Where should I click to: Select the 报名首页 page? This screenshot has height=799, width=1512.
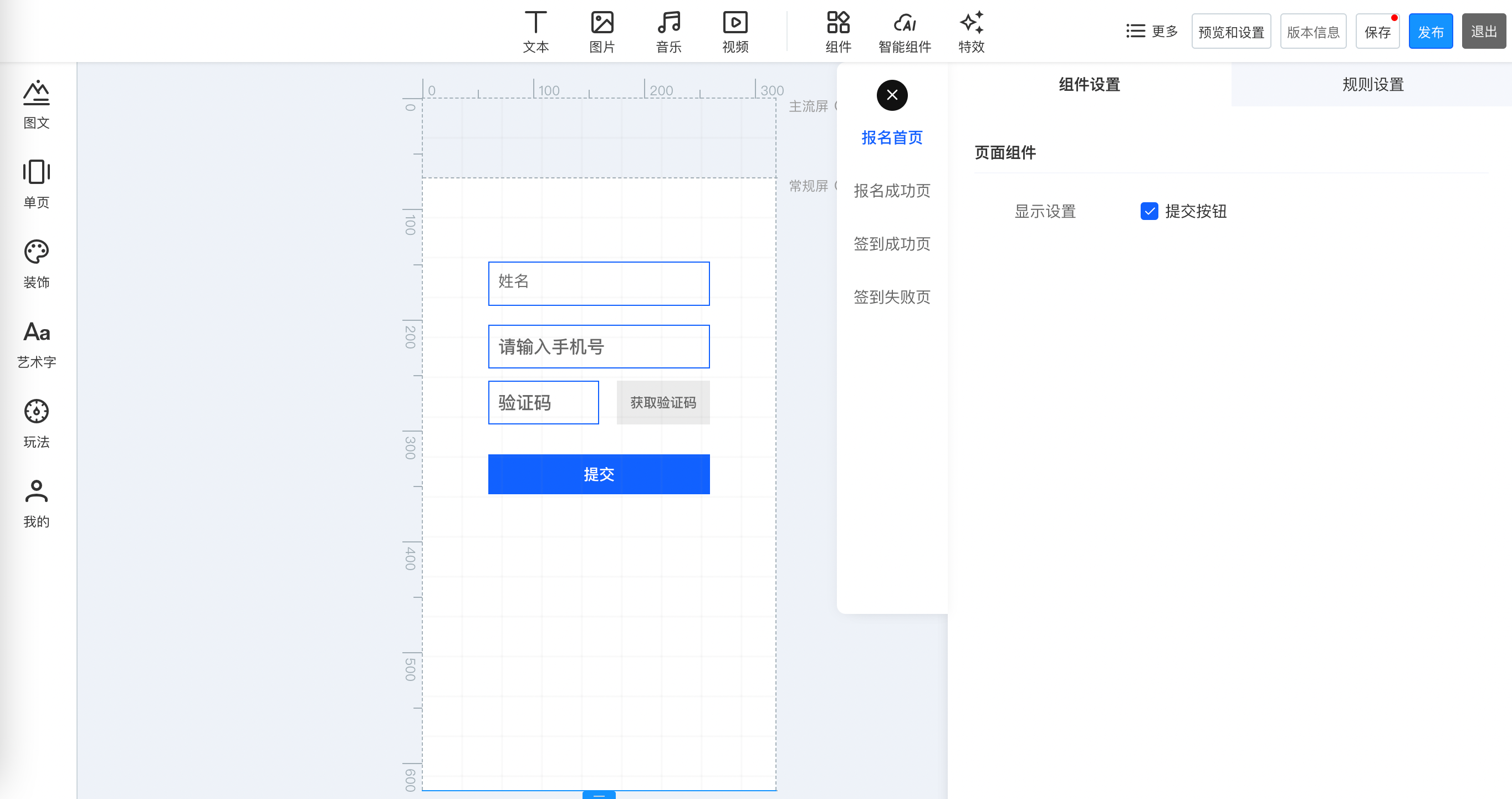892,137
